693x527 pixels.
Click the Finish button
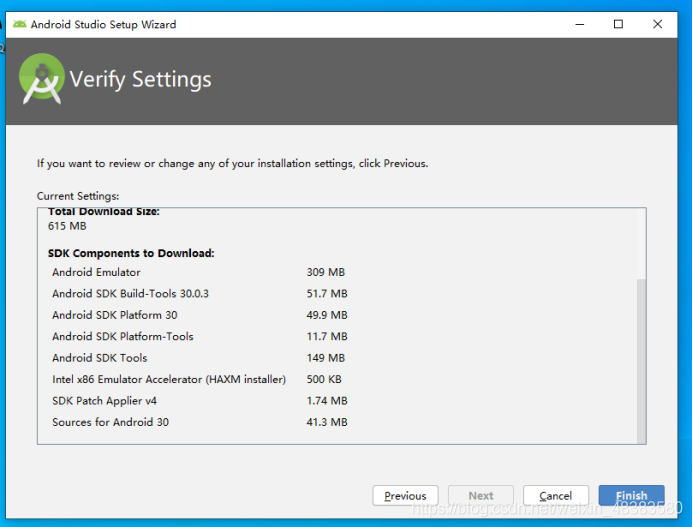(x=631, y=495)
